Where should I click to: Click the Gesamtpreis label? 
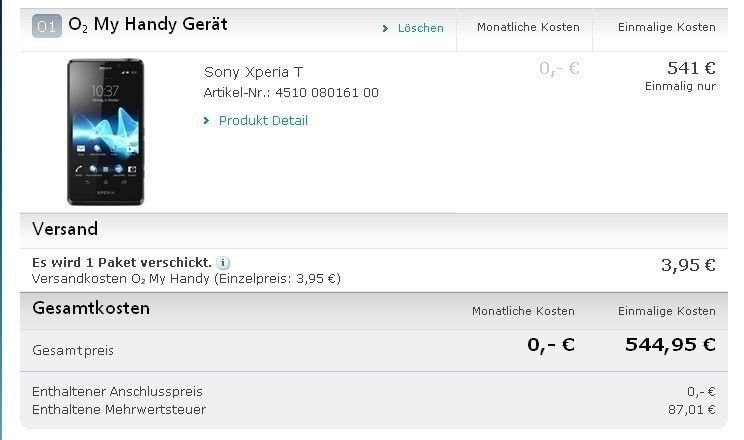73,350
